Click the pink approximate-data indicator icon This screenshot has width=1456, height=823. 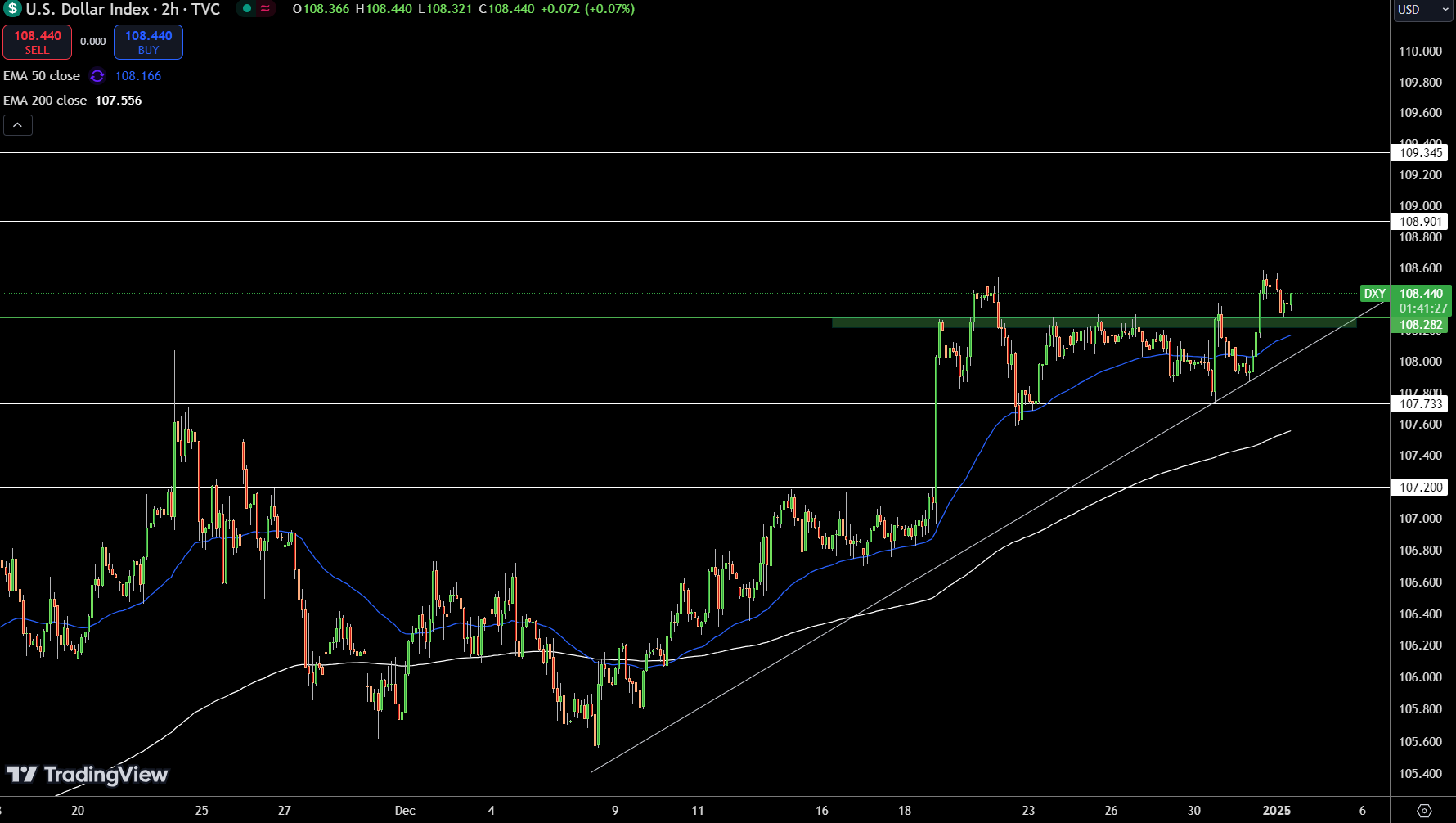[x=265, y=9]
